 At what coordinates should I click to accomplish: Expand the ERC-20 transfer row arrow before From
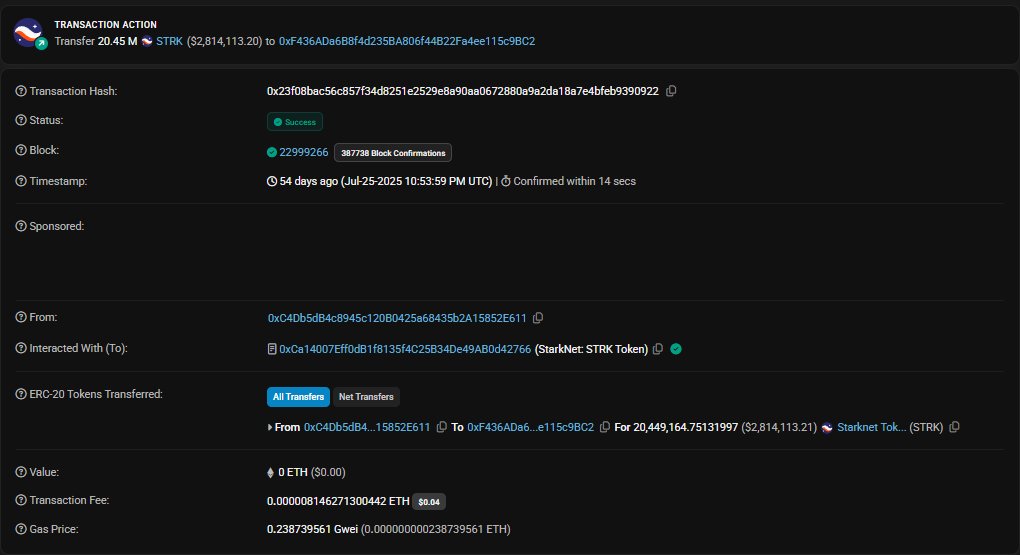point(270,427)
